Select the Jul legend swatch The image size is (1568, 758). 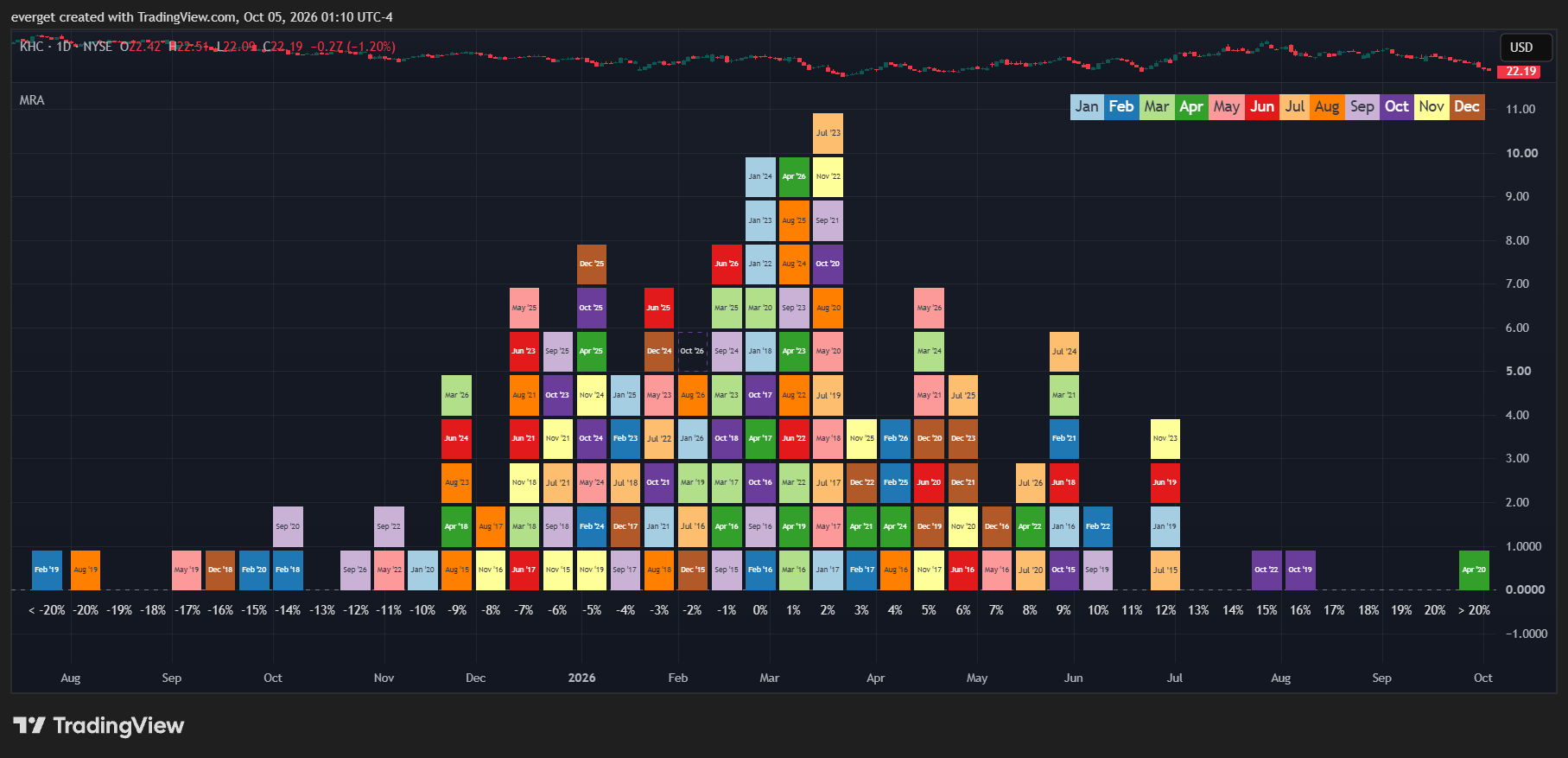click(x=1295, y=107)
